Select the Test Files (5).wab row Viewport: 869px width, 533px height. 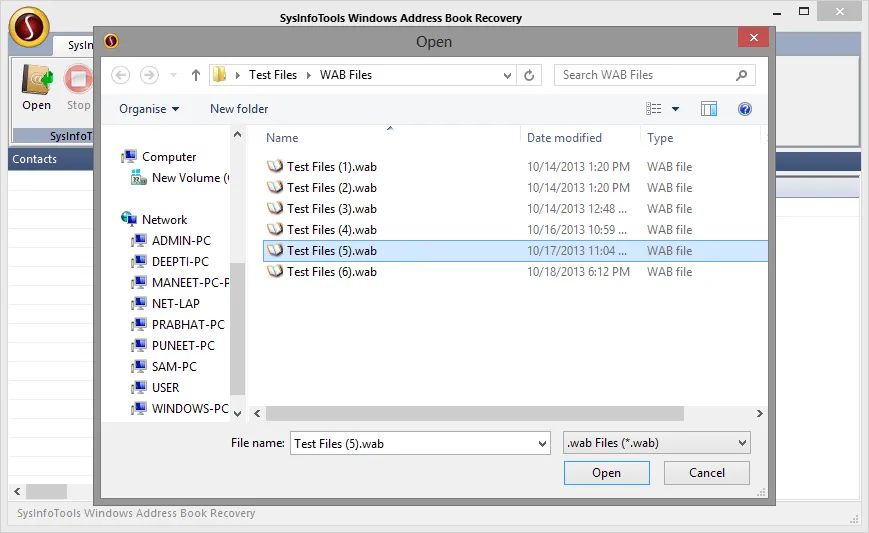click(515, 250)
